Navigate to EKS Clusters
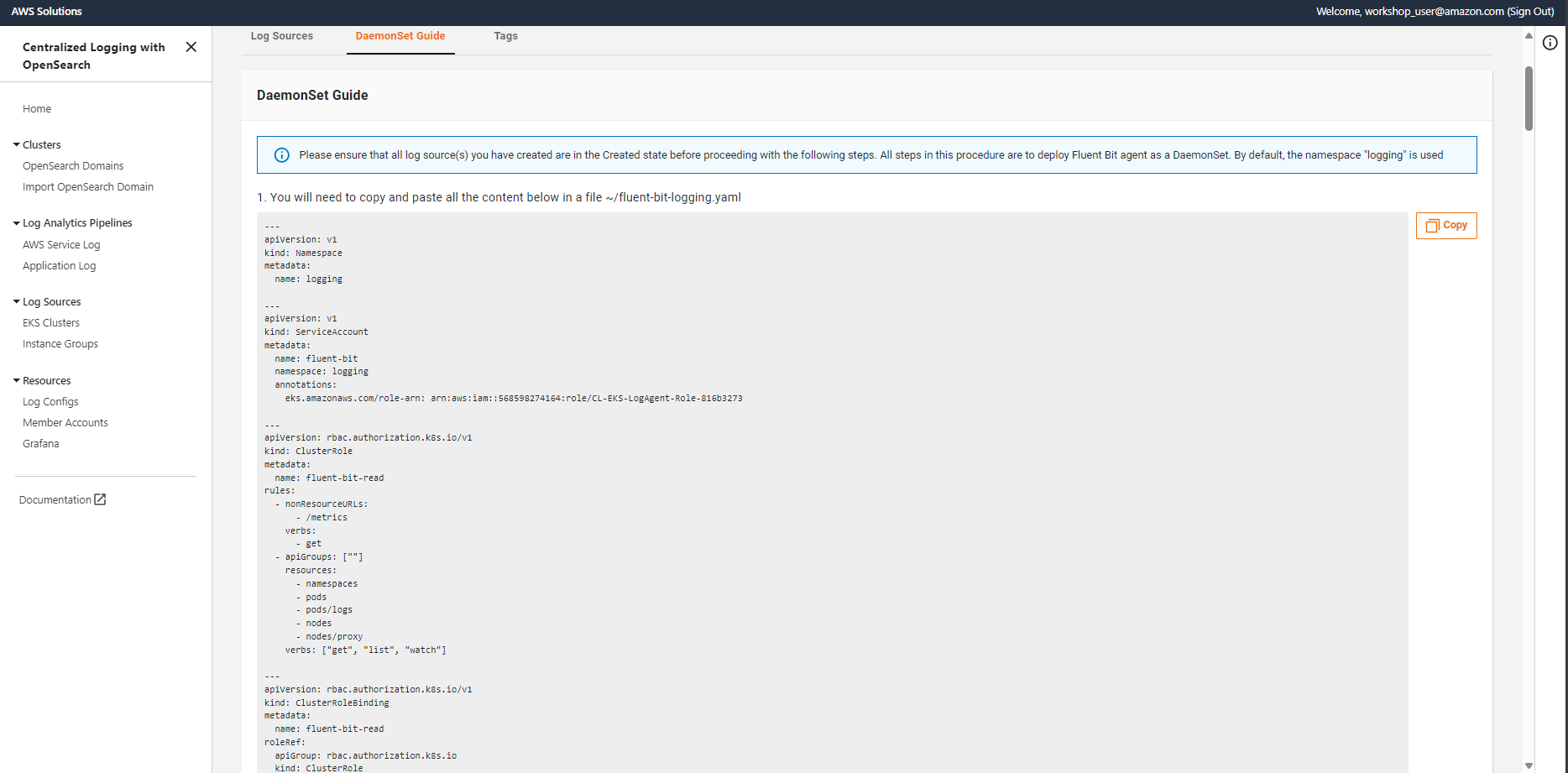1568x773 pixels. point(51,323)
